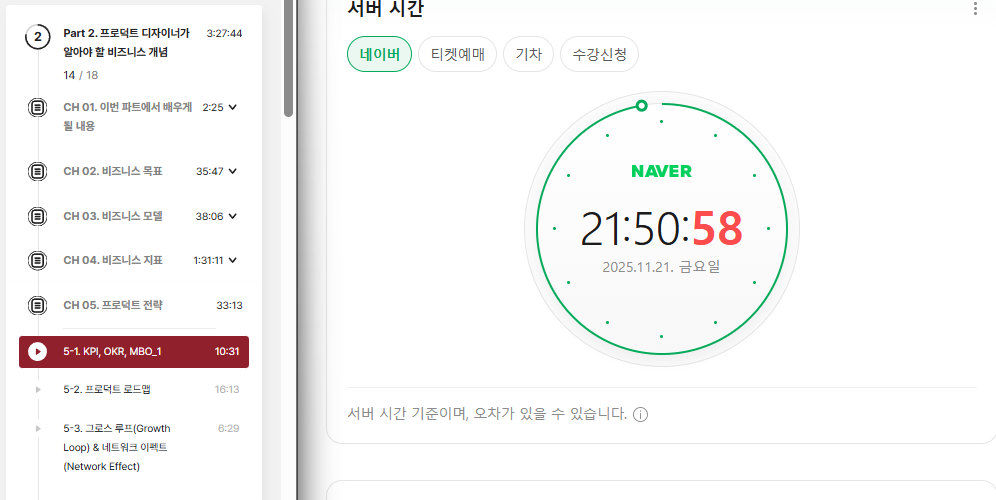Screen dimensions: 996x500
Task: Click the Part 2 circular progress badge
Action: [x=37, y=37]
